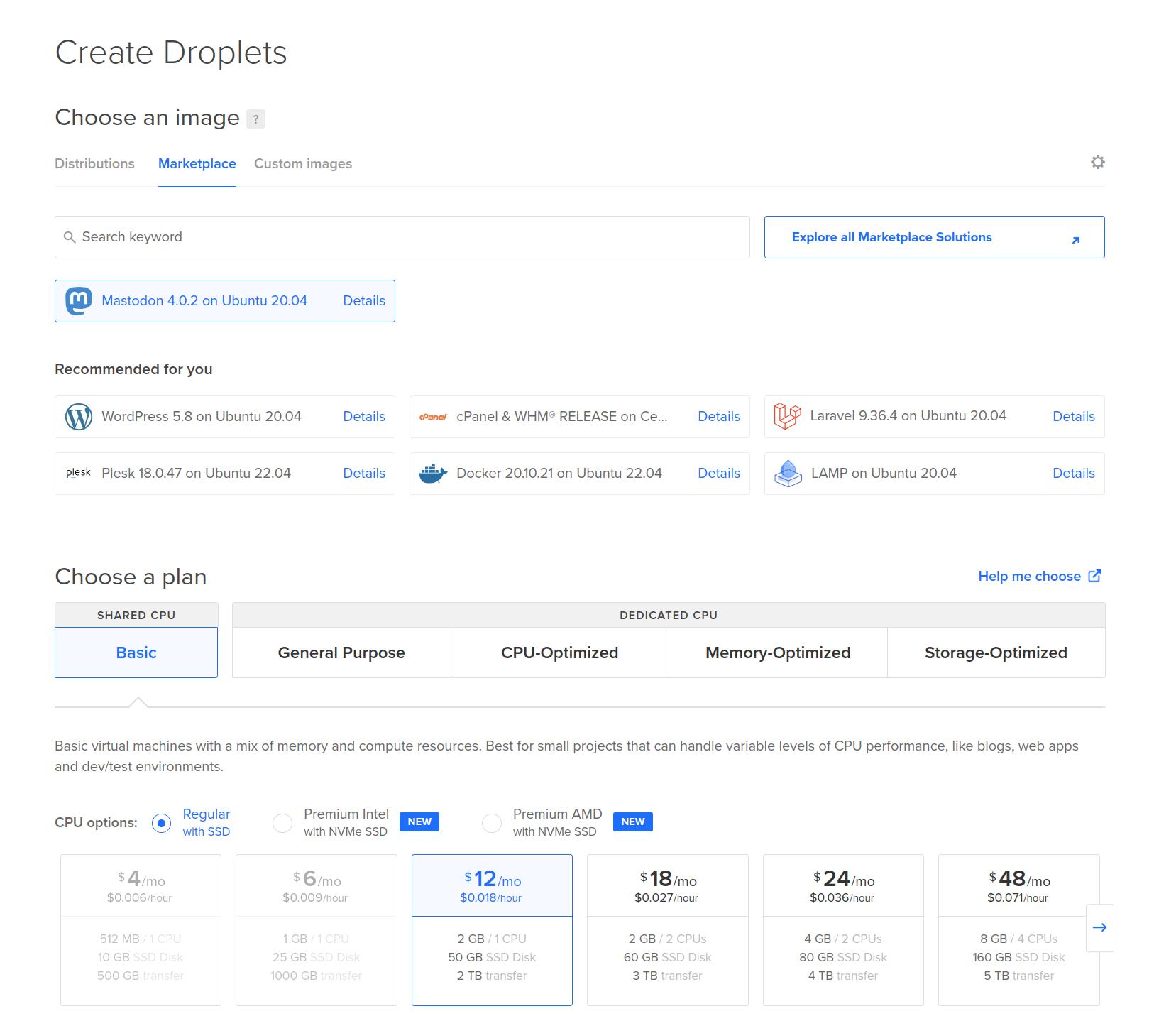Click the DEDICATED CPU header label
This screenshot has width=1176, height=1026.
pos(669,616)
